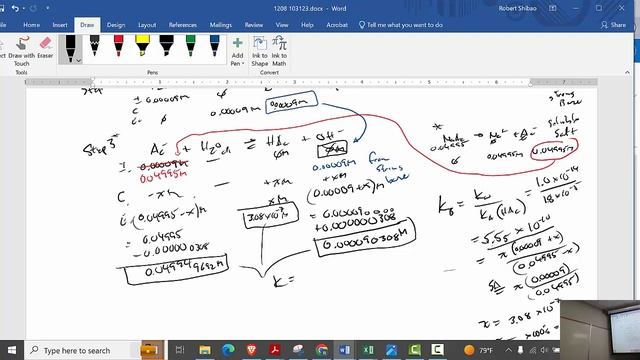Open the selected pen's options dropdown
Image resolution: width=640 pixels, height=360 pixels.
[x=79, y=61]
